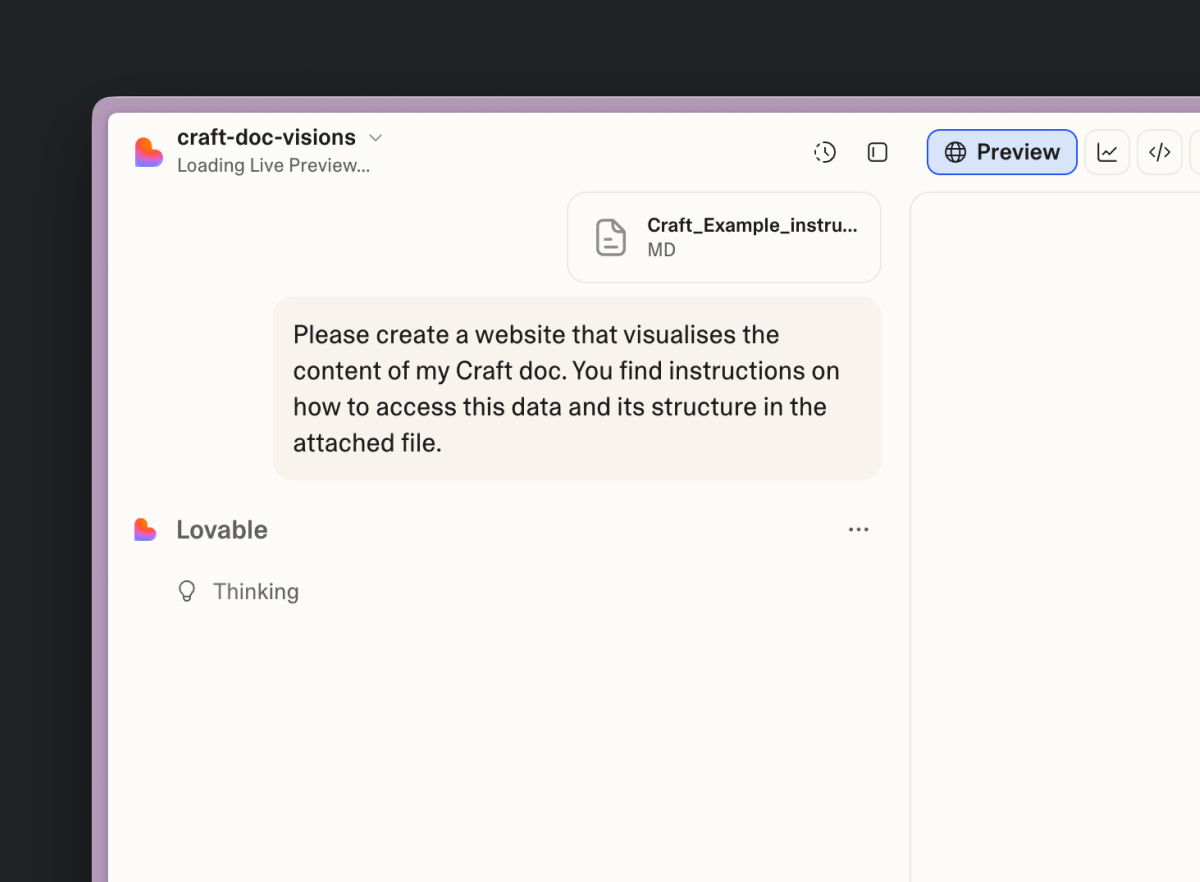
Task: Click the Lovable name label in chat
Action: tap(222, 530)
